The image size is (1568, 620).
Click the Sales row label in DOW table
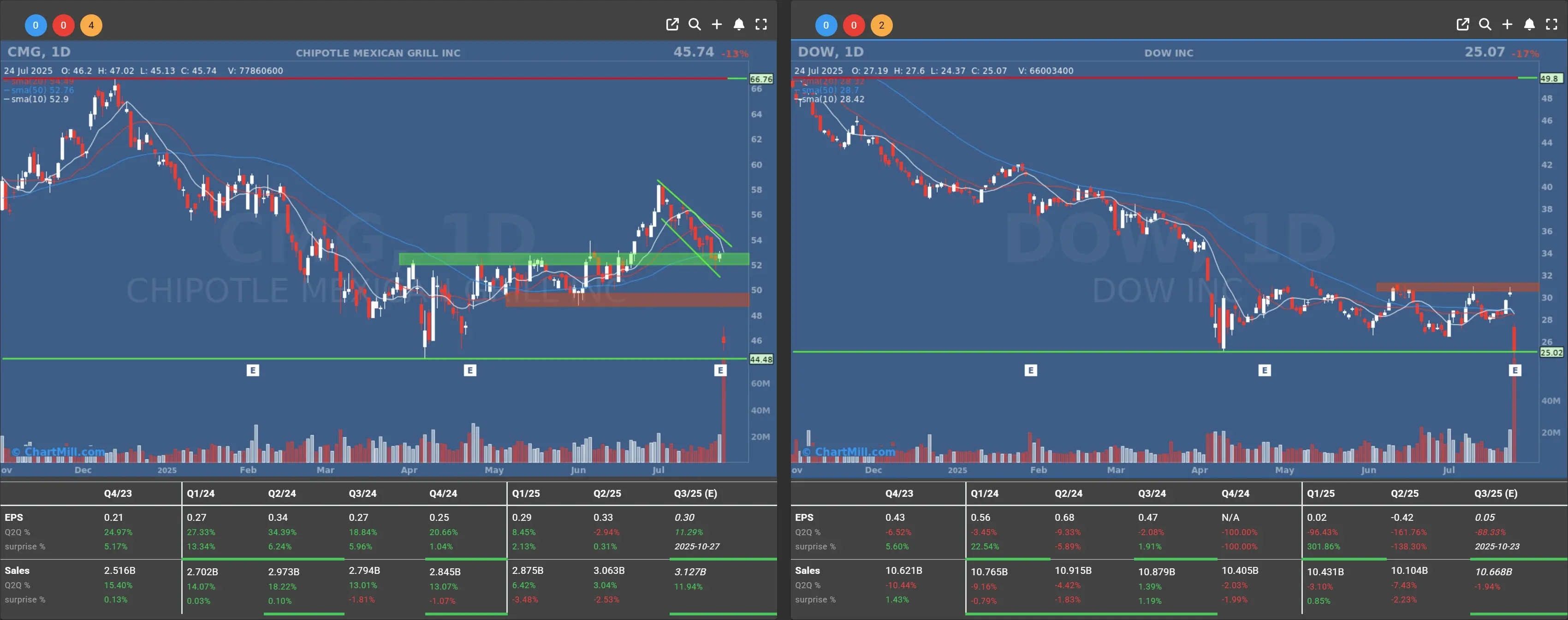click(x=807, y=571)
